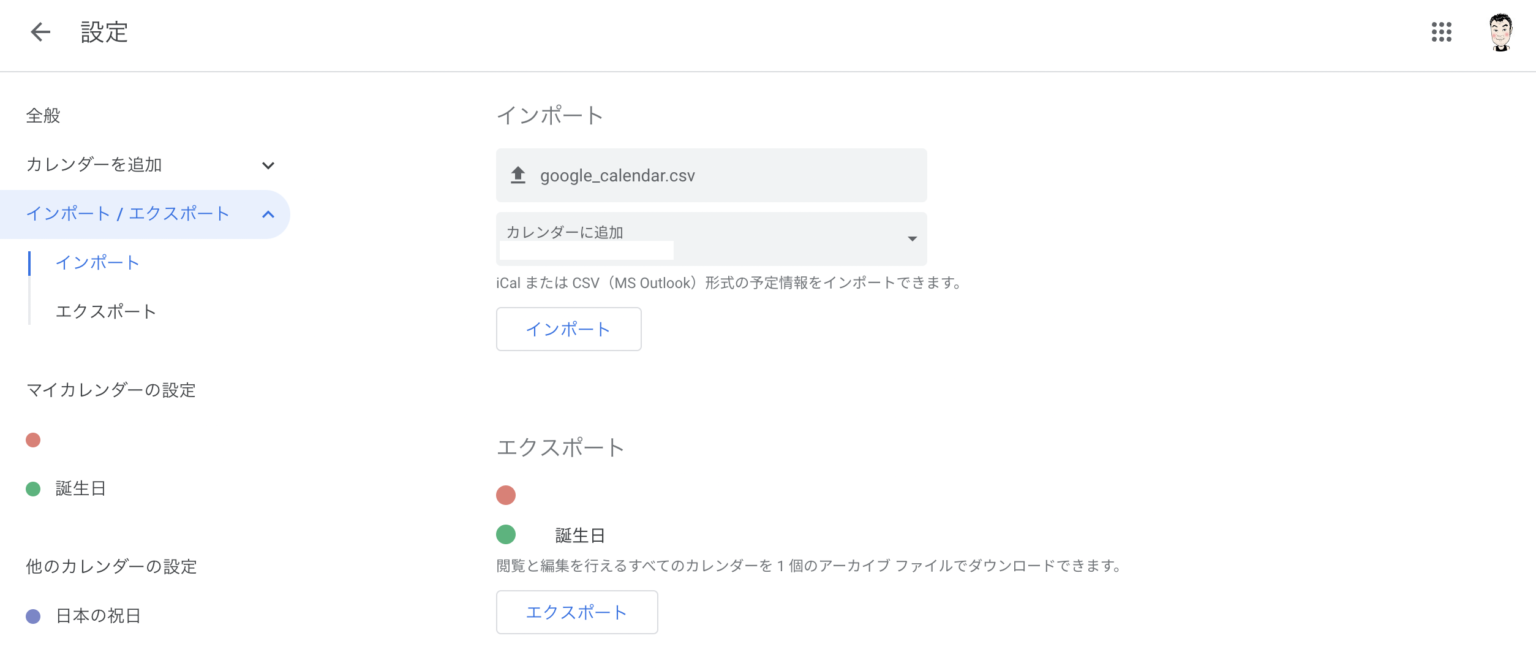Click the upload icon beside google_calendar.csv
1536x668 pixels.
(518, 175)
